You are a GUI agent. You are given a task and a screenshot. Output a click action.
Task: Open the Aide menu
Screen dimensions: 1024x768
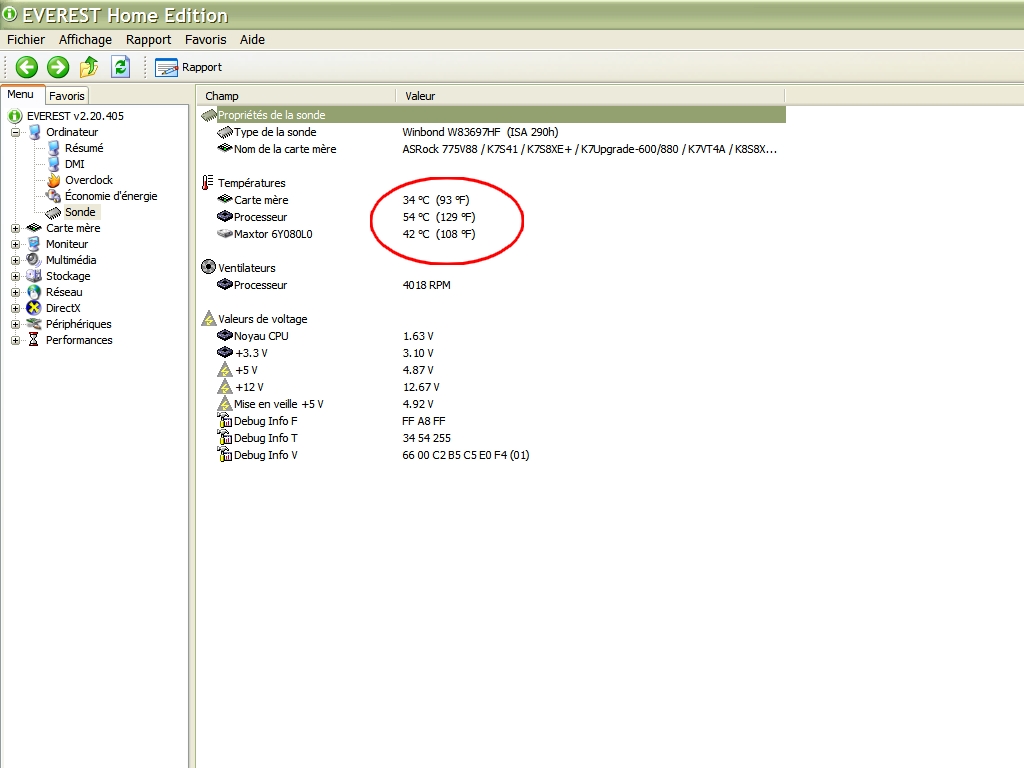252,40
